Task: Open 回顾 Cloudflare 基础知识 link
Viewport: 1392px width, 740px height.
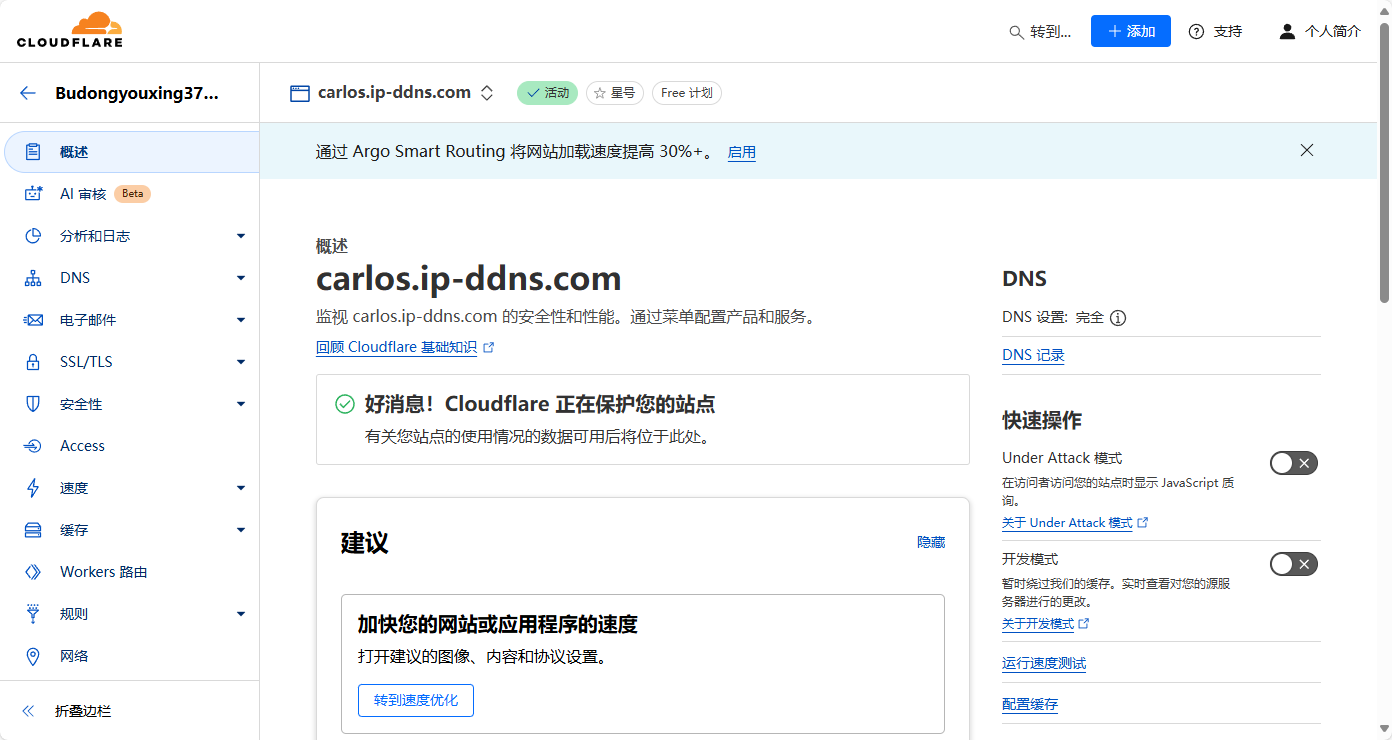Action: 396,348
